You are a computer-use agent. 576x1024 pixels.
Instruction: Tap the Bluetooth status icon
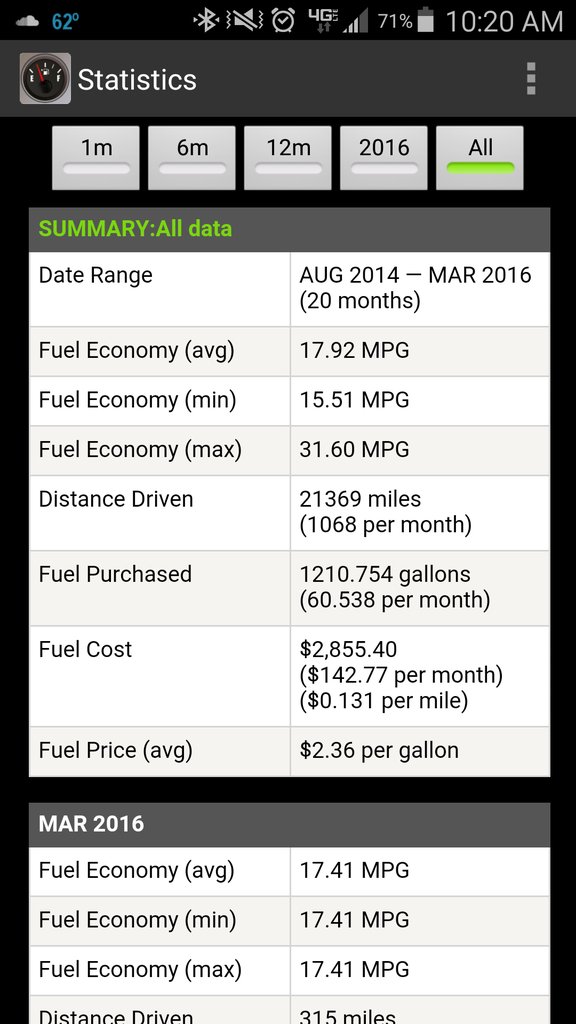point(206,21)
